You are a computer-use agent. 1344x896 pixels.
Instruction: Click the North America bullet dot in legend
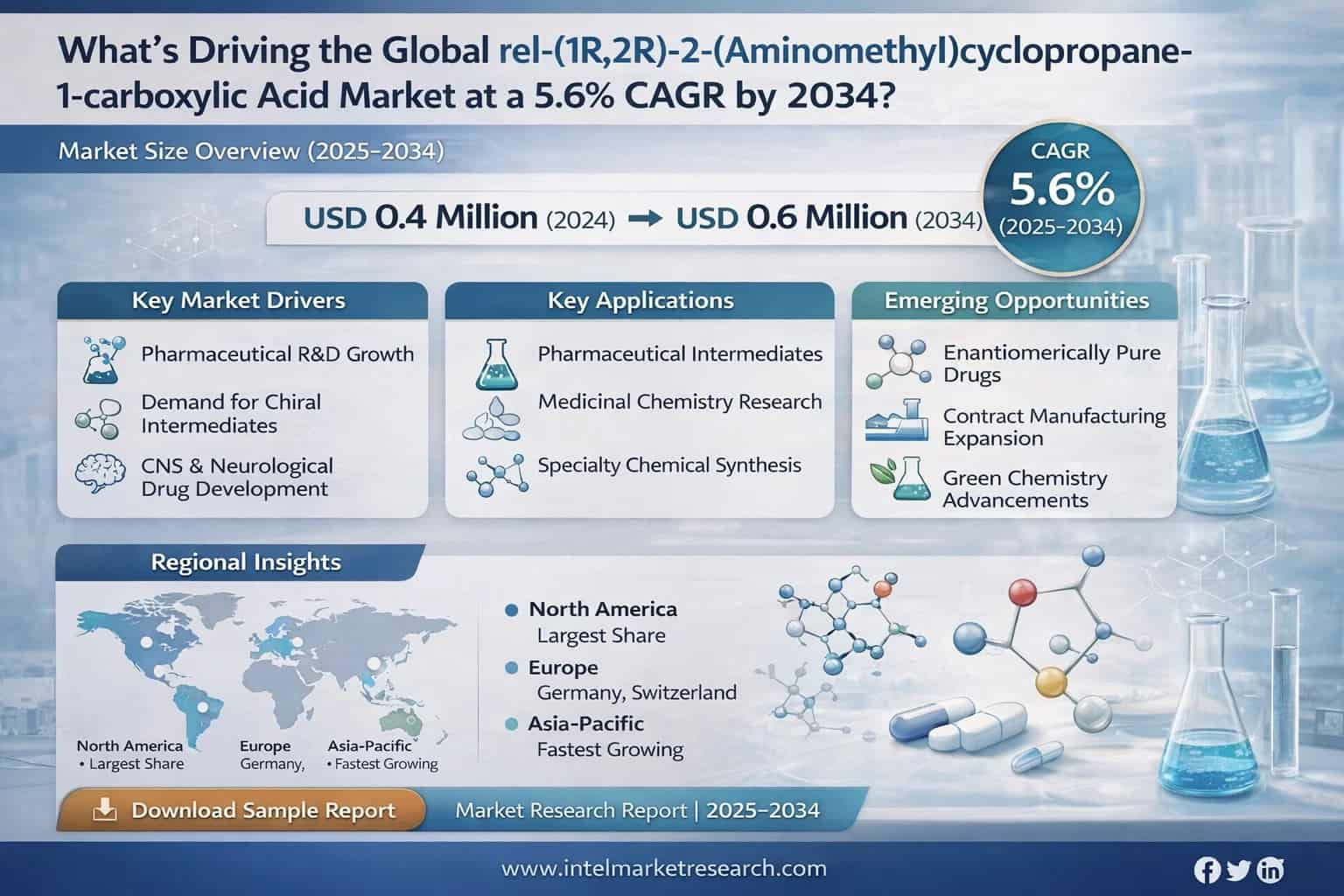(512, 610)
